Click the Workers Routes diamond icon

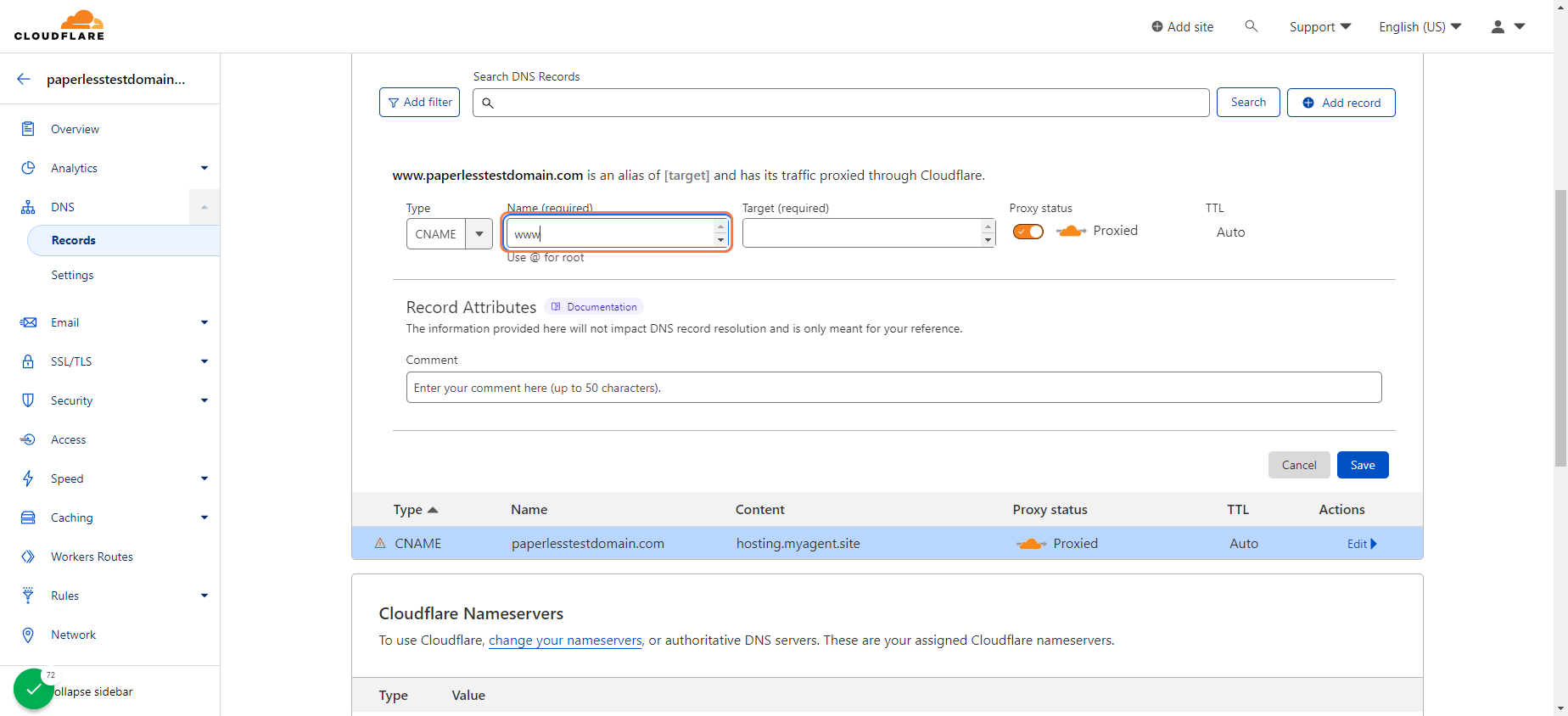[x=28, y=557]
